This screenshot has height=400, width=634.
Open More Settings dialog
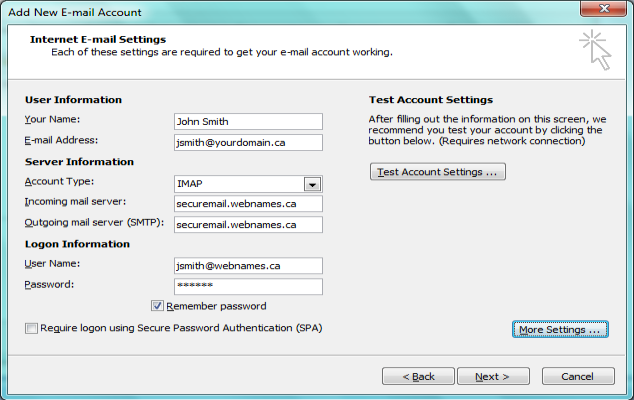560,330
